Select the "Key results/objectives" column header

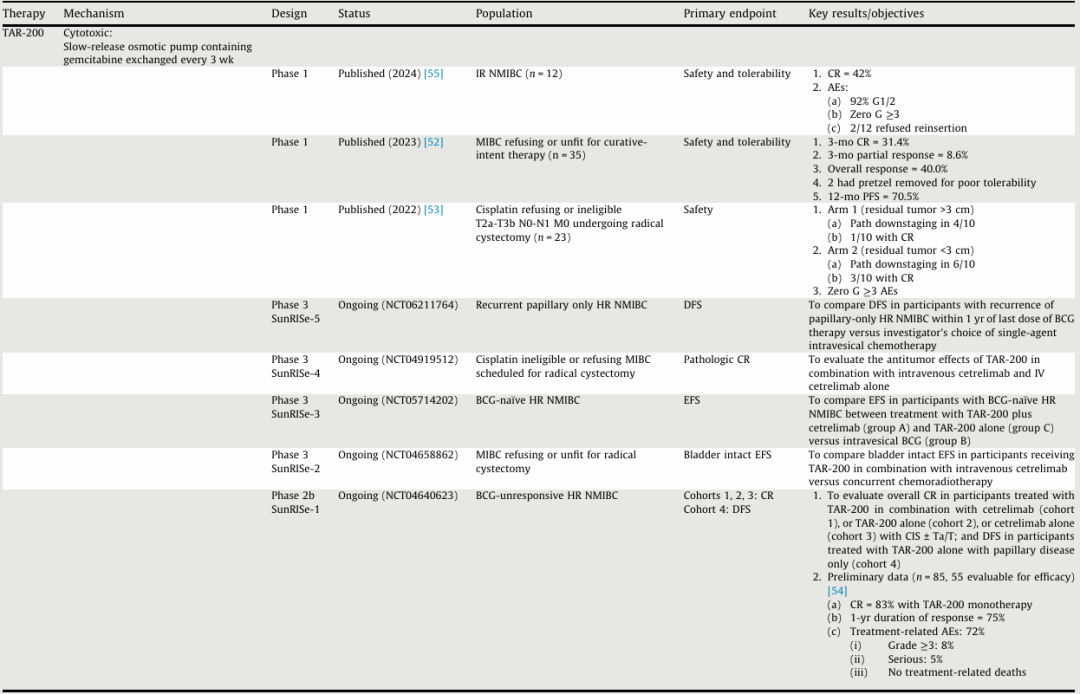866,13
